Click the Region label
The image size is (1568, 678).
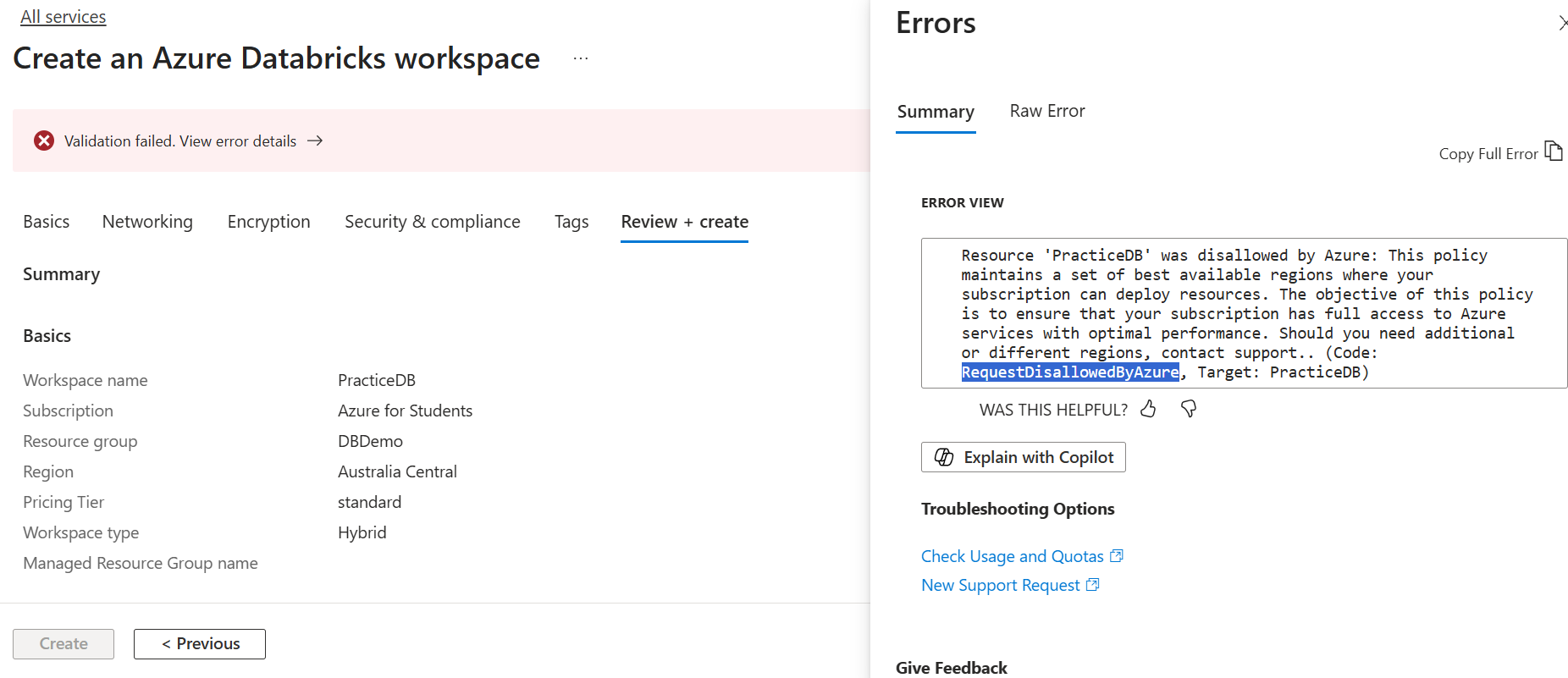point(48,471)
